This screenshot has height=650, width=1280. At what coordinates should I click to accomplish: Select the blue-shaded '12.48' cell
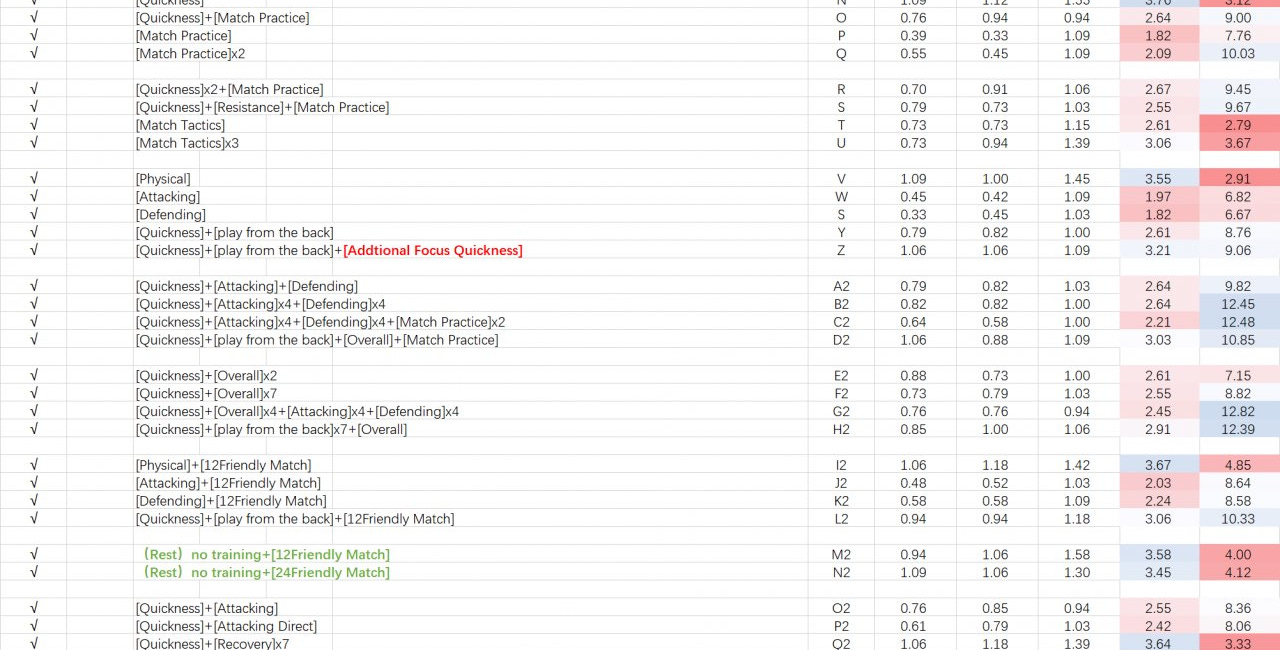(1238, 322)
